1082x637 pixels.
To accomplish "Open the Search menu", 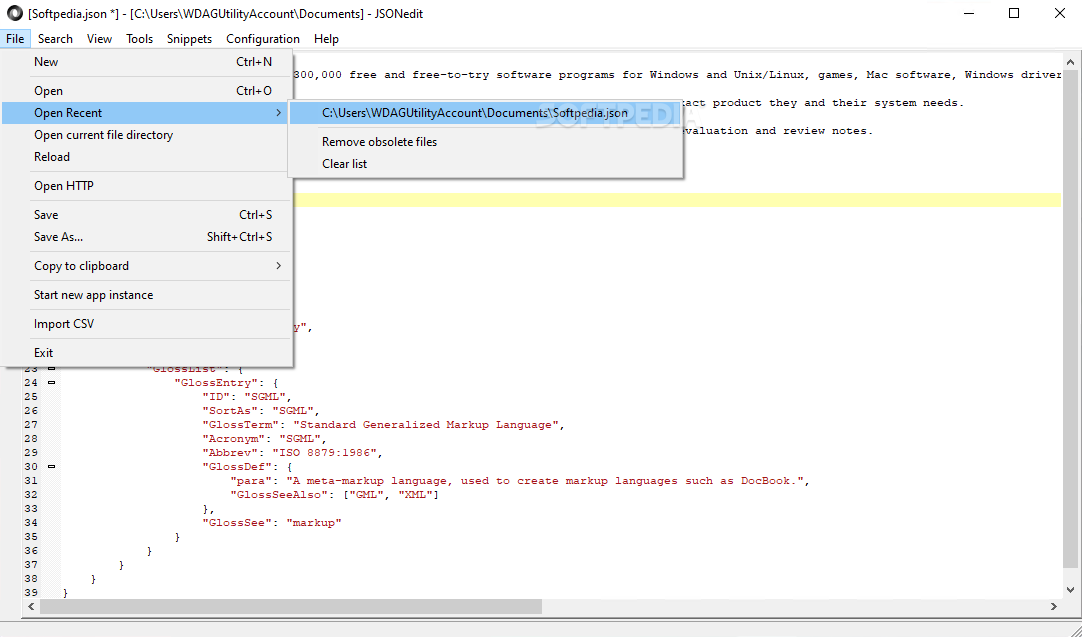I will (x=55, y=39).
